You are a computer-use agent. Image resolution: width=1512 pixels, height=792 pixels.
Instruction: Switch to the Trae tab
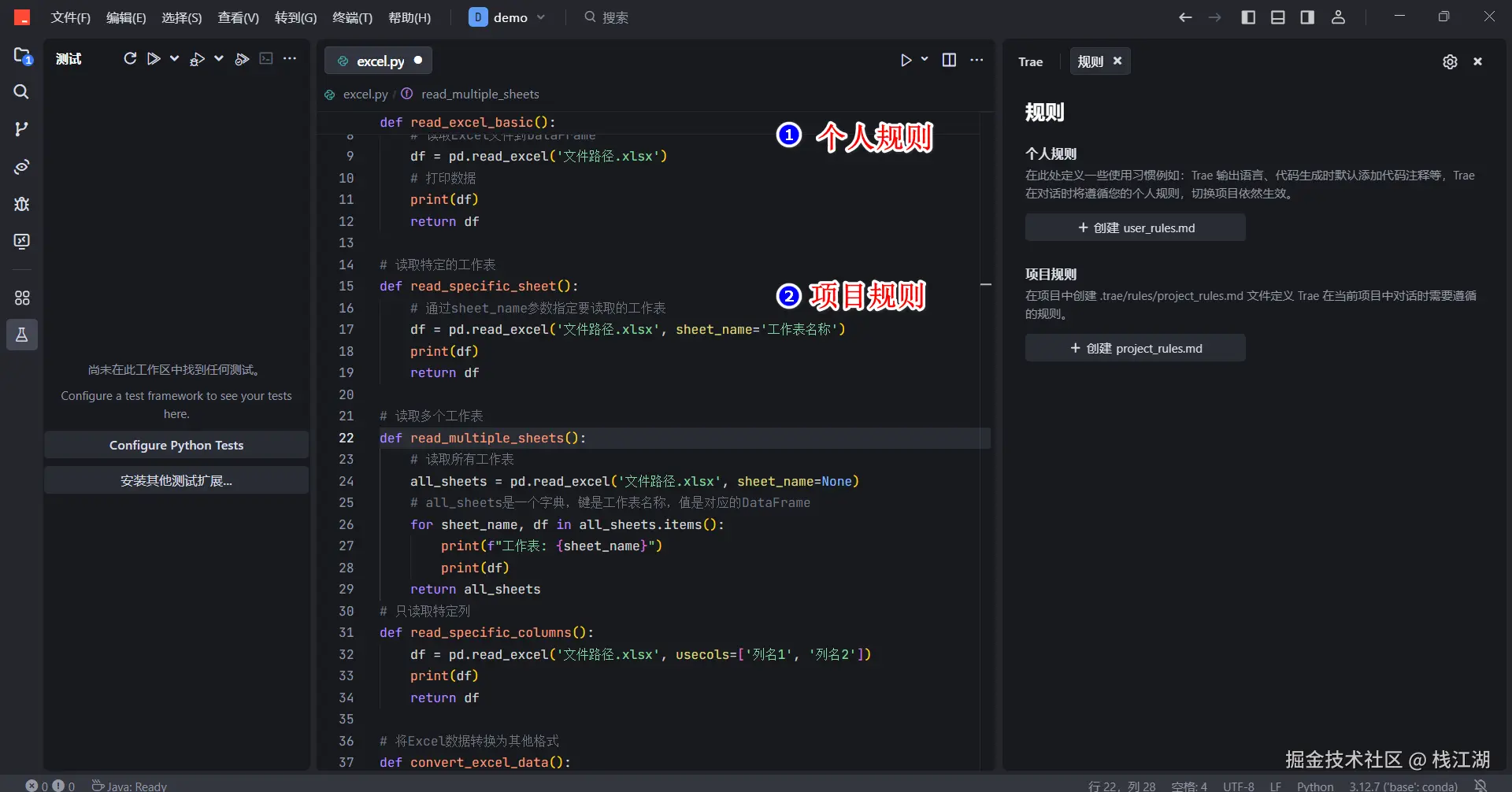(1030, 61)
